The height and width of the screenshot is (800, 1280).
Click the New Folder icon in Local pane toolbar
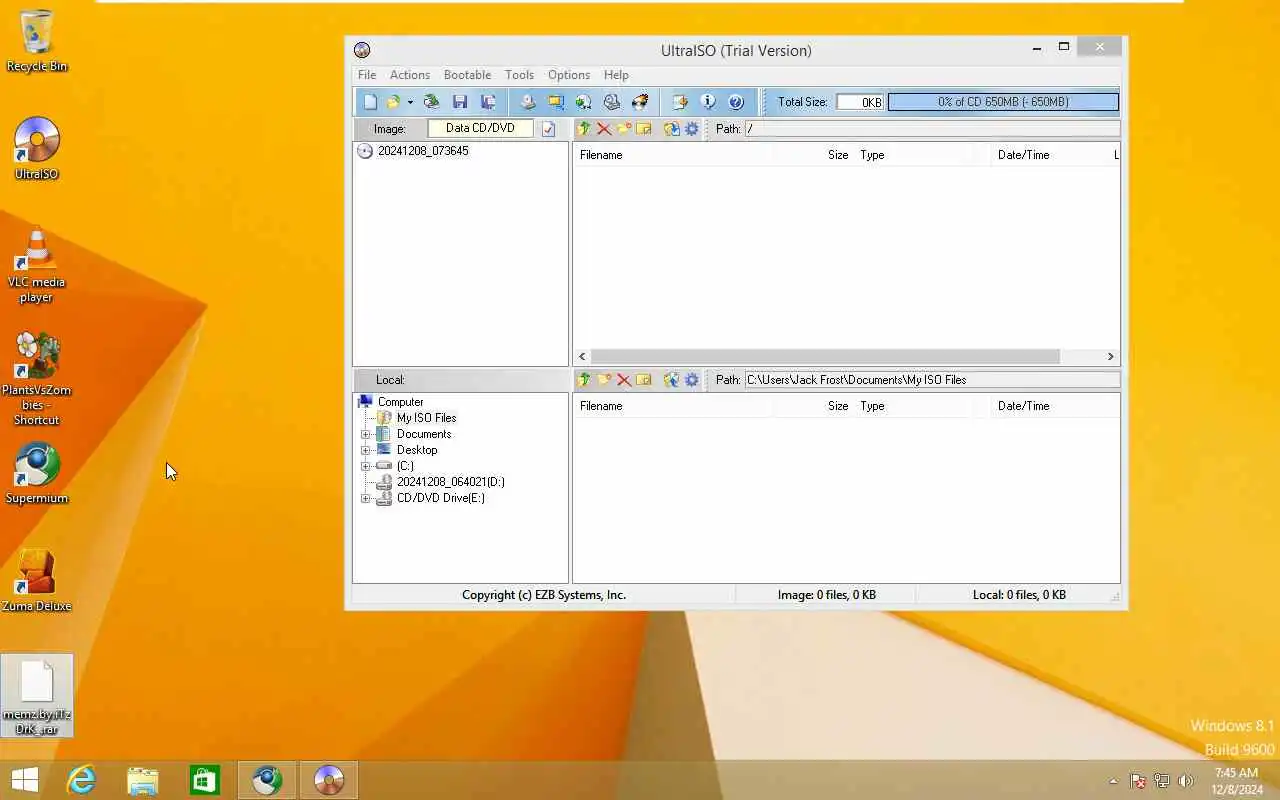pos(604,380)
